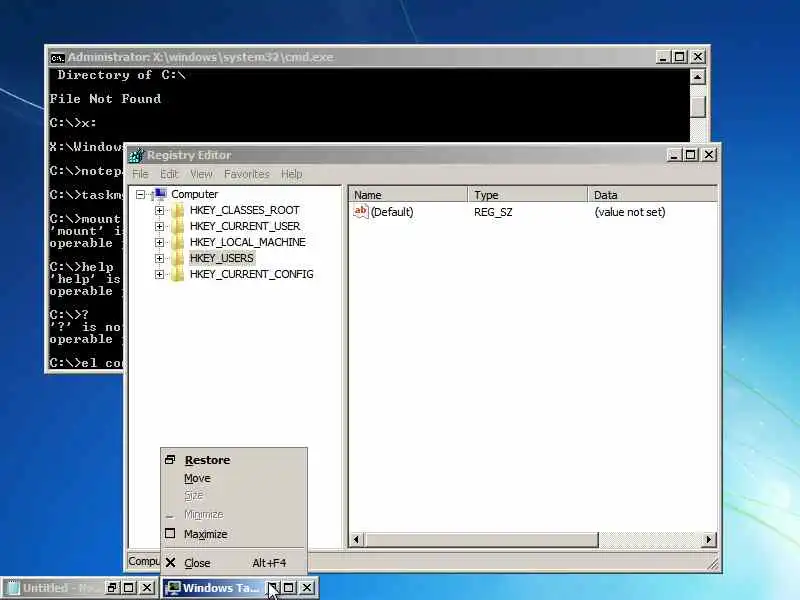Choose Restore from the context menu

pyautogui.click(x=234, y=460)
